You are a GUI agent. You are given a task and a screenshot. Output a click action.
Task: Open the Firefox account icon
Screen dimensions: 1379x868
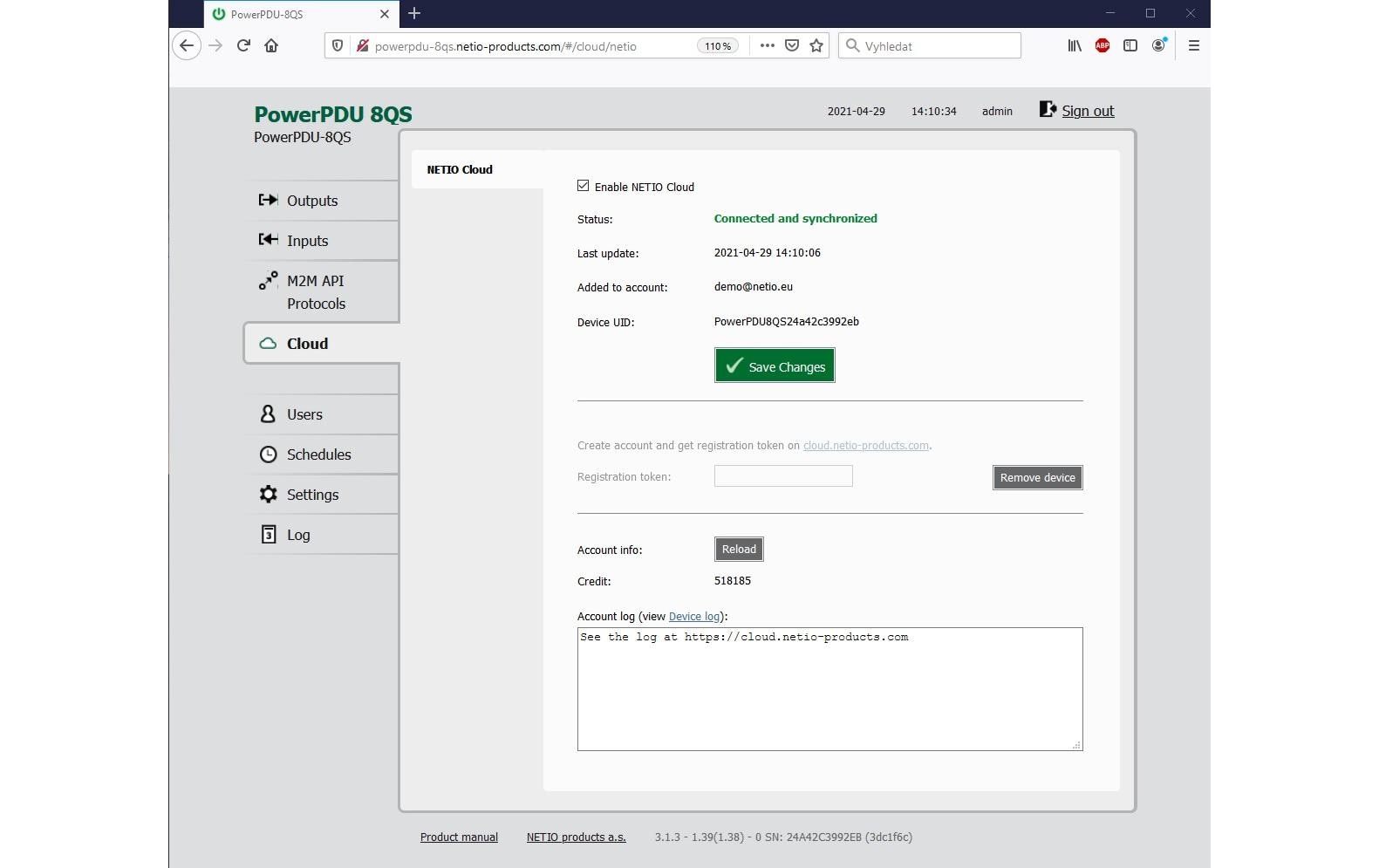click(1158, 45)
